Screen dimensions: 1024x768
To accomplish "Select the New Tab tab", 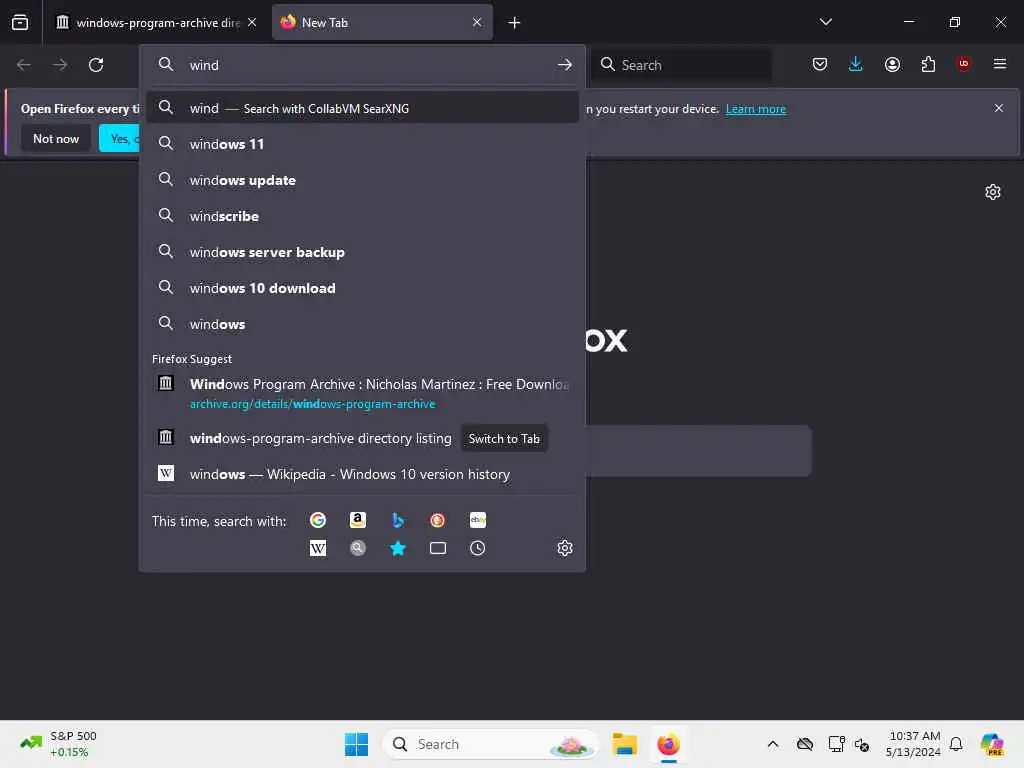I will (382, 23).
